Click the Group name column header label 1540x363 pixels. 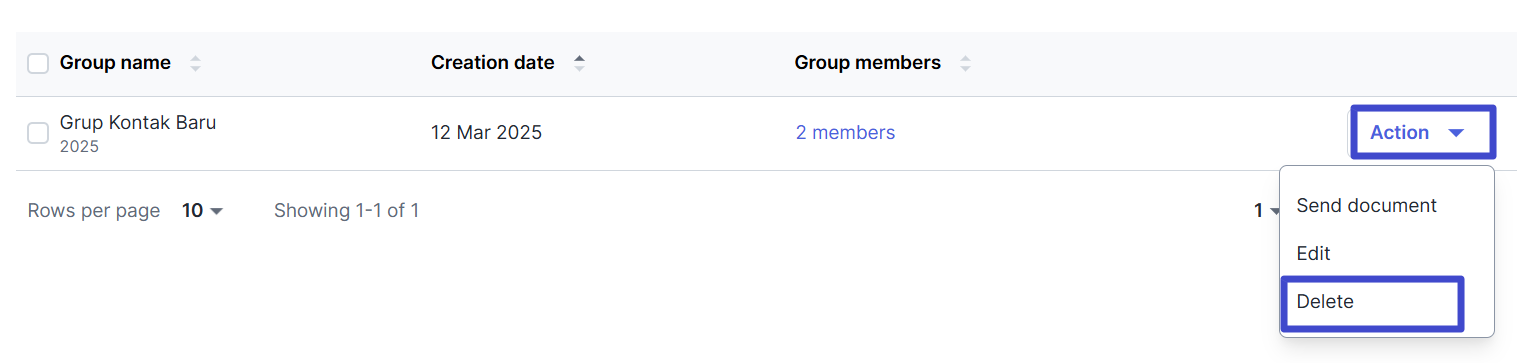115,63
